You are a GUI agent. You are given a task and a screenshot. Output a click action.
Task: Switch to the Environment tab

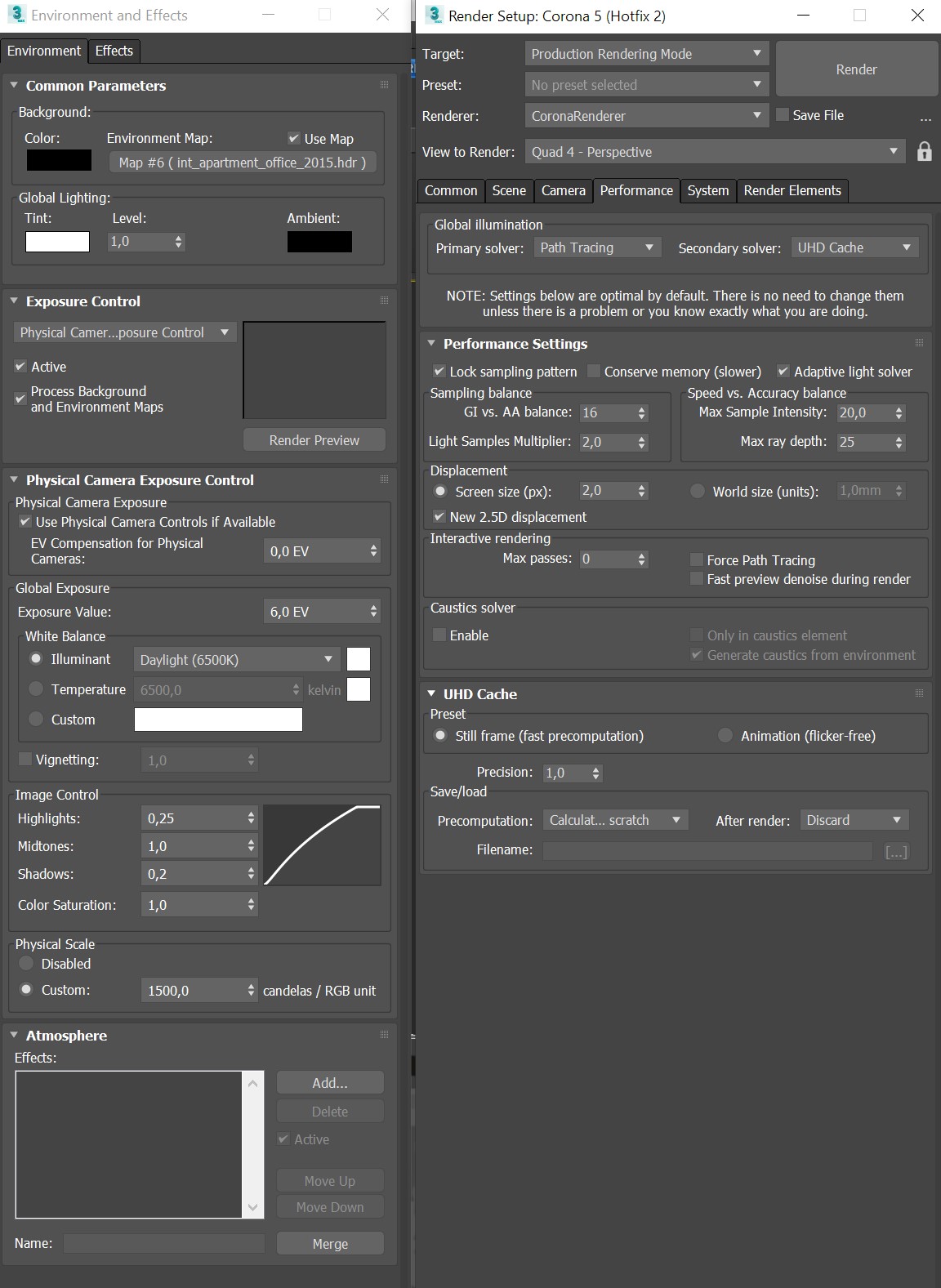44,51
